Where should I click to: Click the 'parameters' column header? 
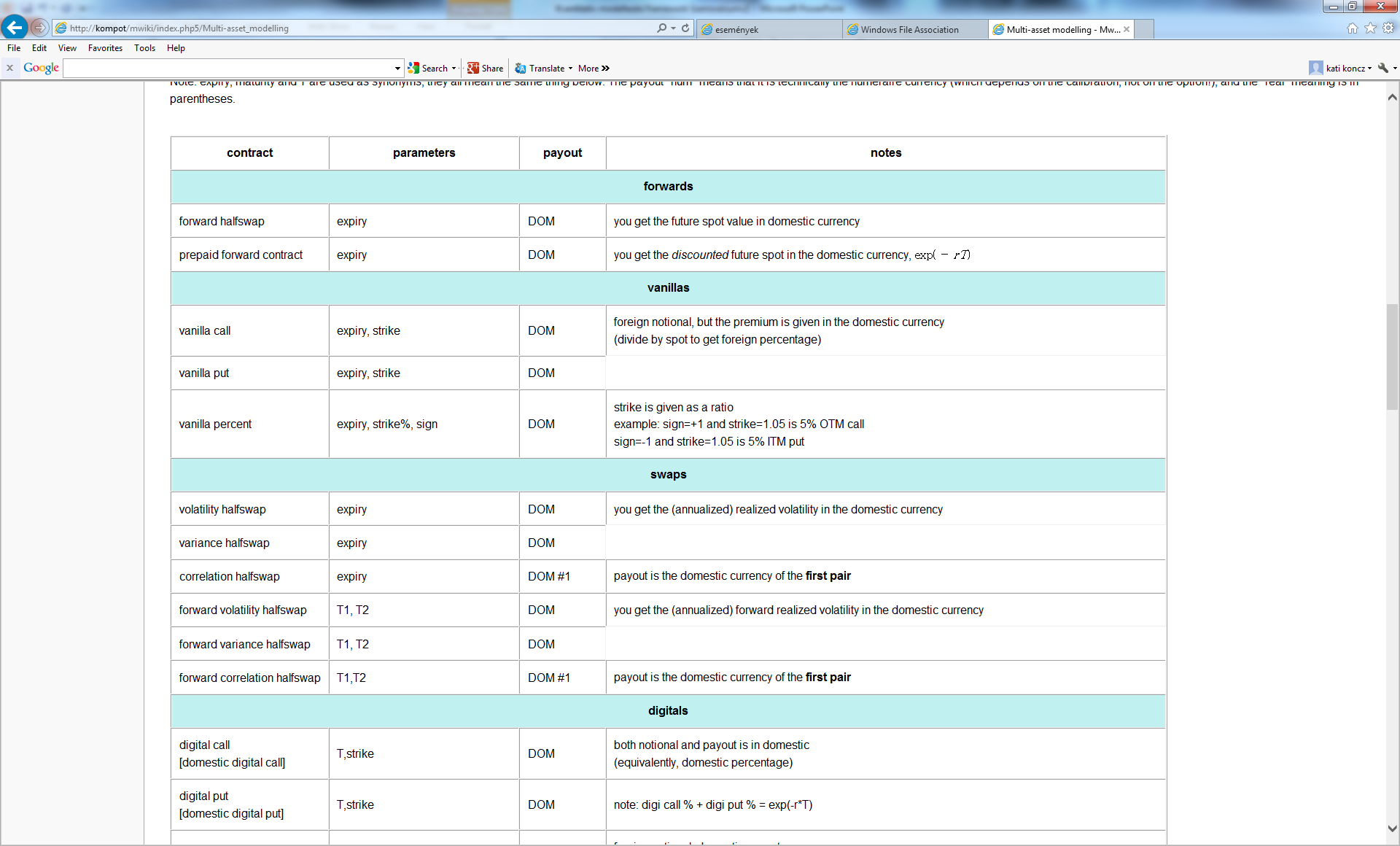pyautogui.click(x=424, y=153)
